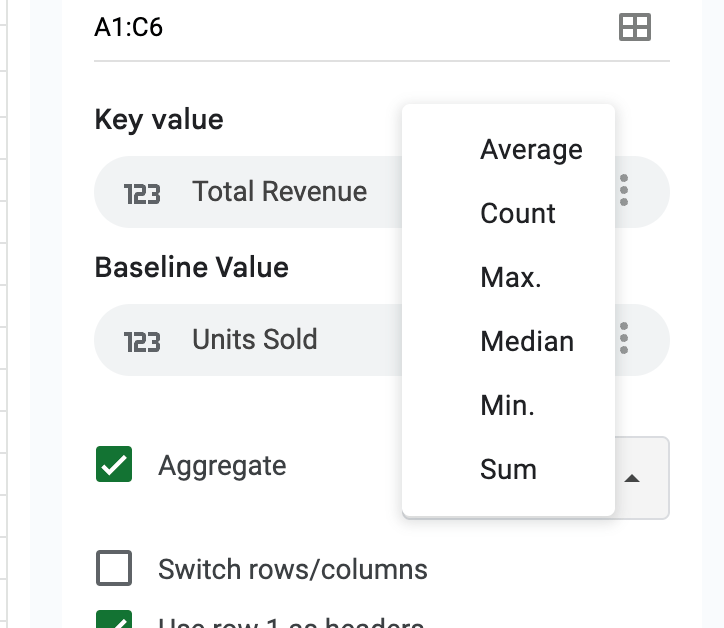The height and width of the screenshot is (628, 724).
Task: Click the 123 number icon beside Units Sold
Action: point(142,341)
